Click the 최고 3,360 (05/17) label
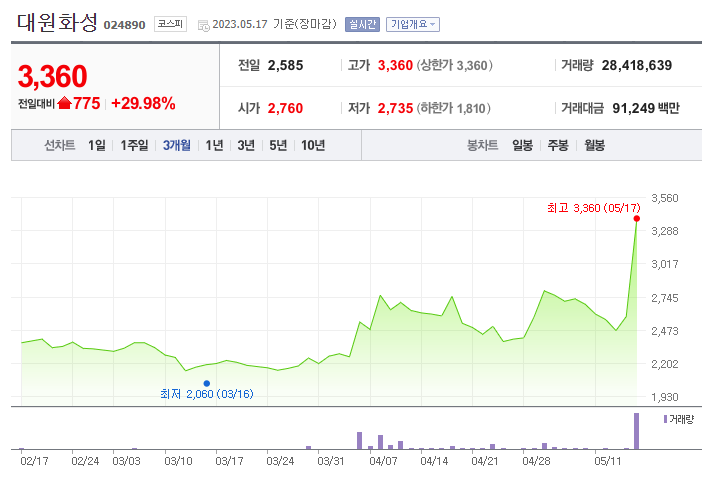The height and width of the screenshot is (478, 702). 594,208
